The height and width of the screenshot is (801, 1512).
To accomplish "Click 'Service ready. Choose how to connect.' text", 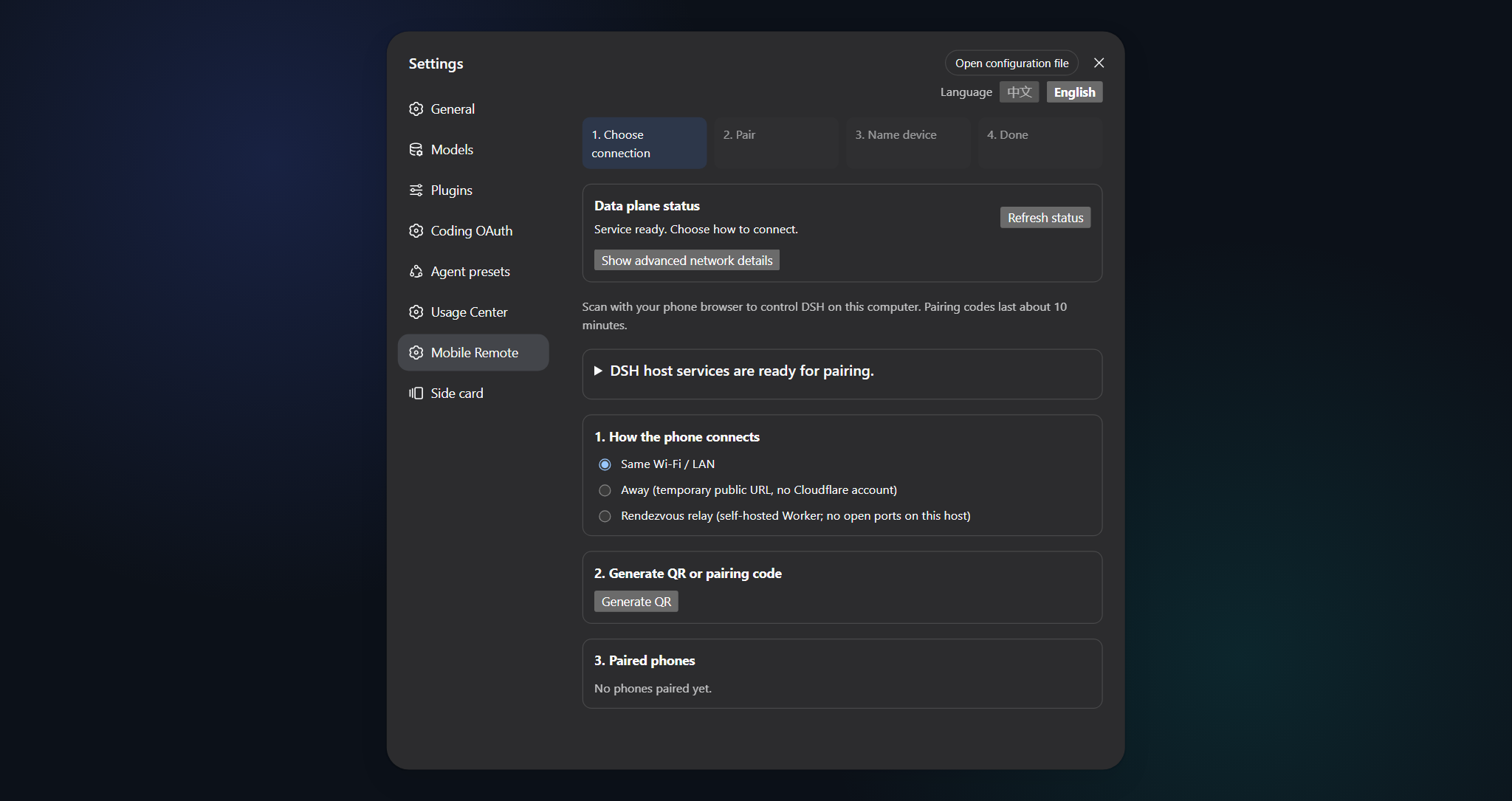I will coord(695,230).
